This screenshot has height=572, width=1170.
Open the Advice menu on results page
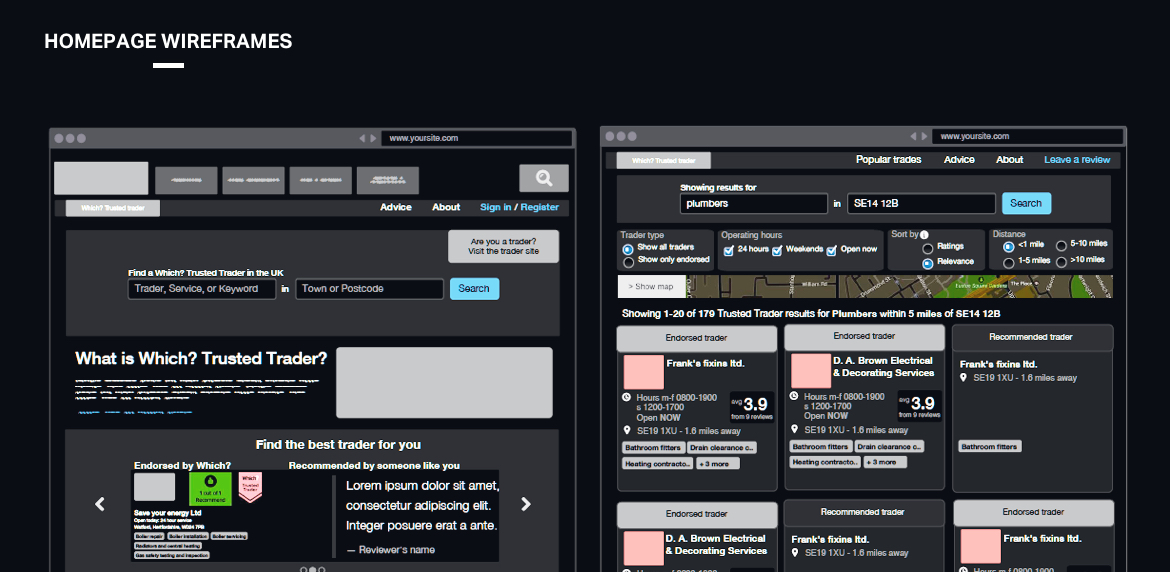959,160
